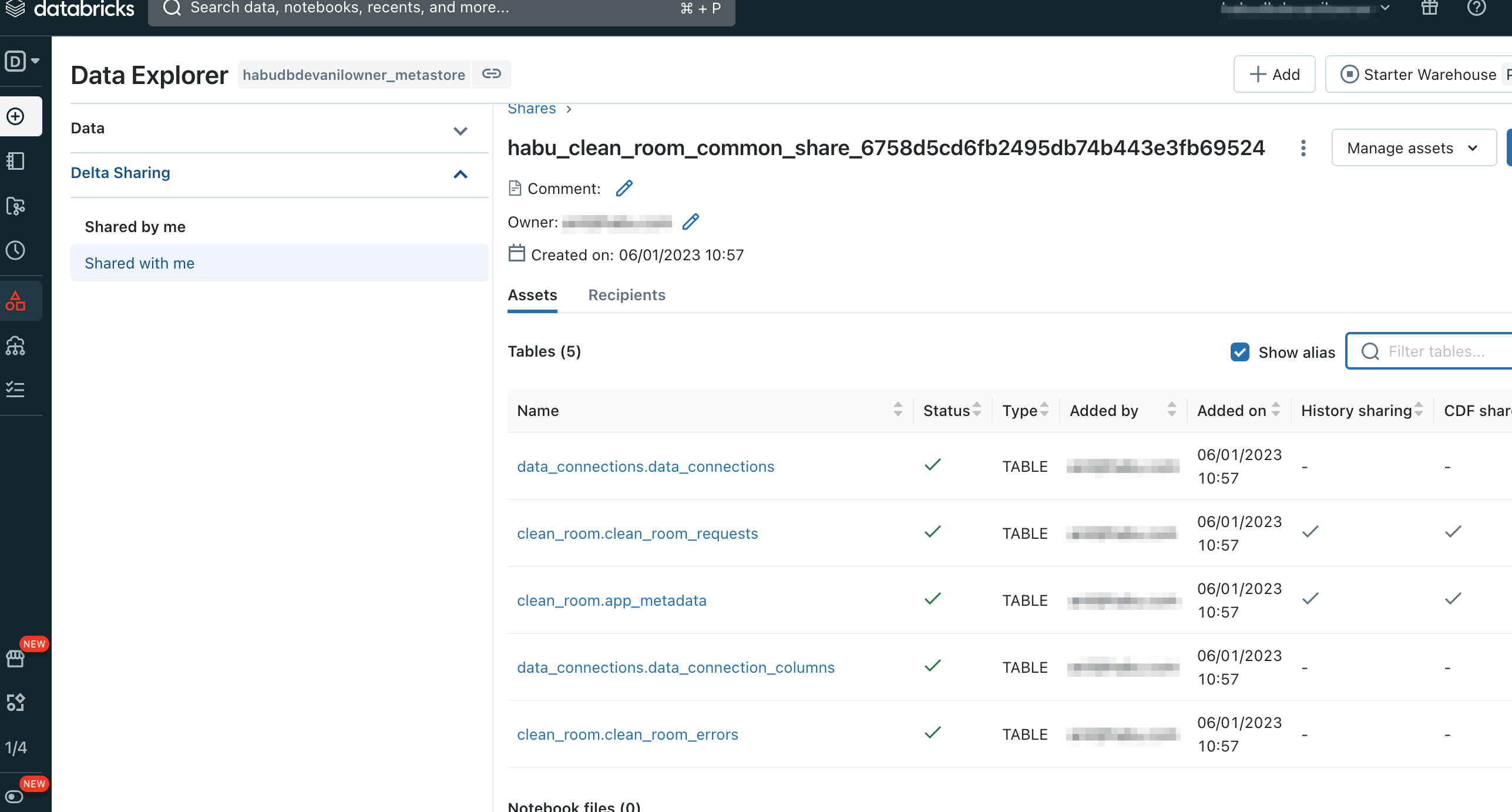Open the Manage assets dropdown

(1413, 148)
